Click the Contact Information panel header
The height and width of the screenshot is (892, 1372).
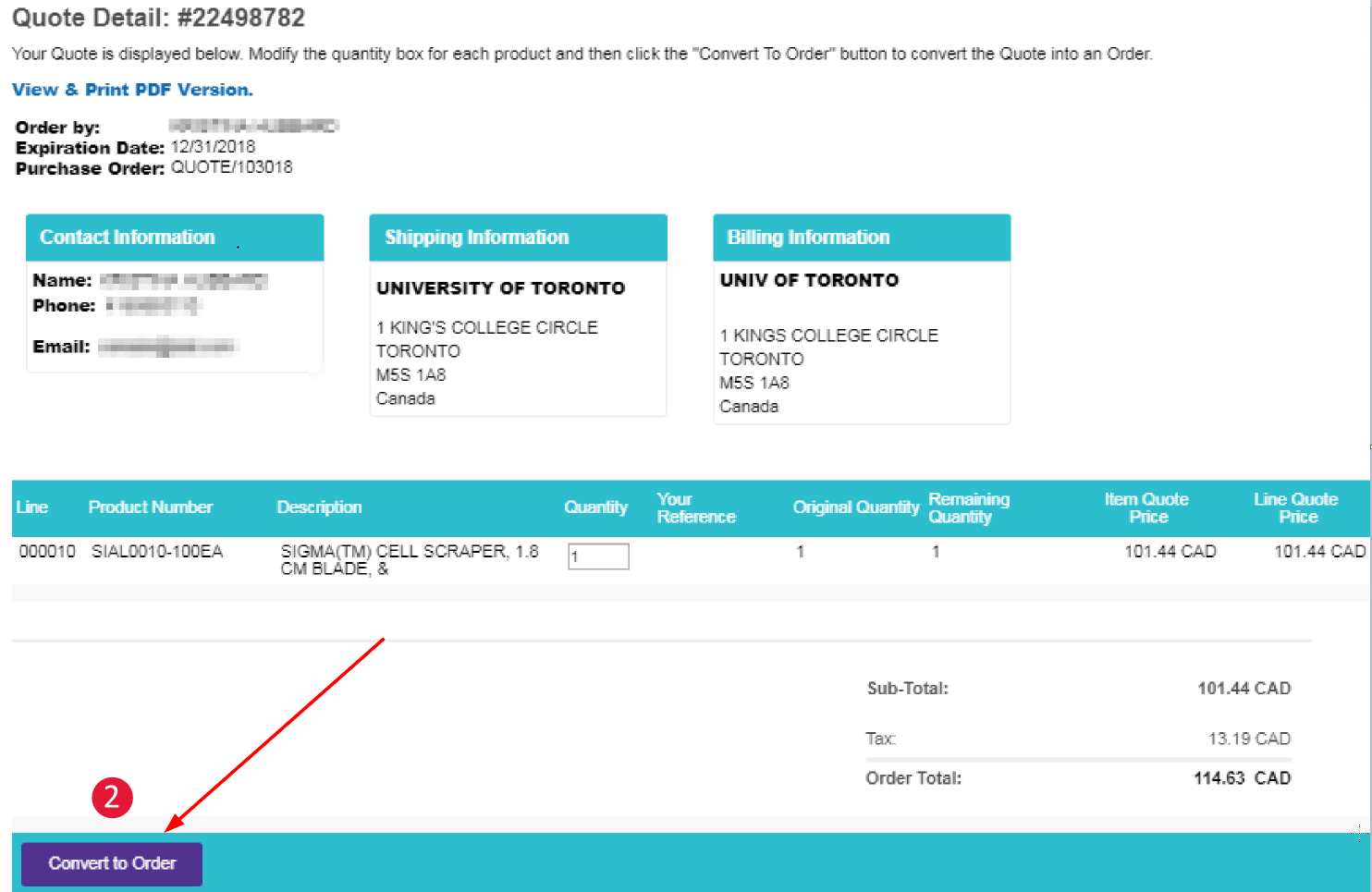pos(128,238)
